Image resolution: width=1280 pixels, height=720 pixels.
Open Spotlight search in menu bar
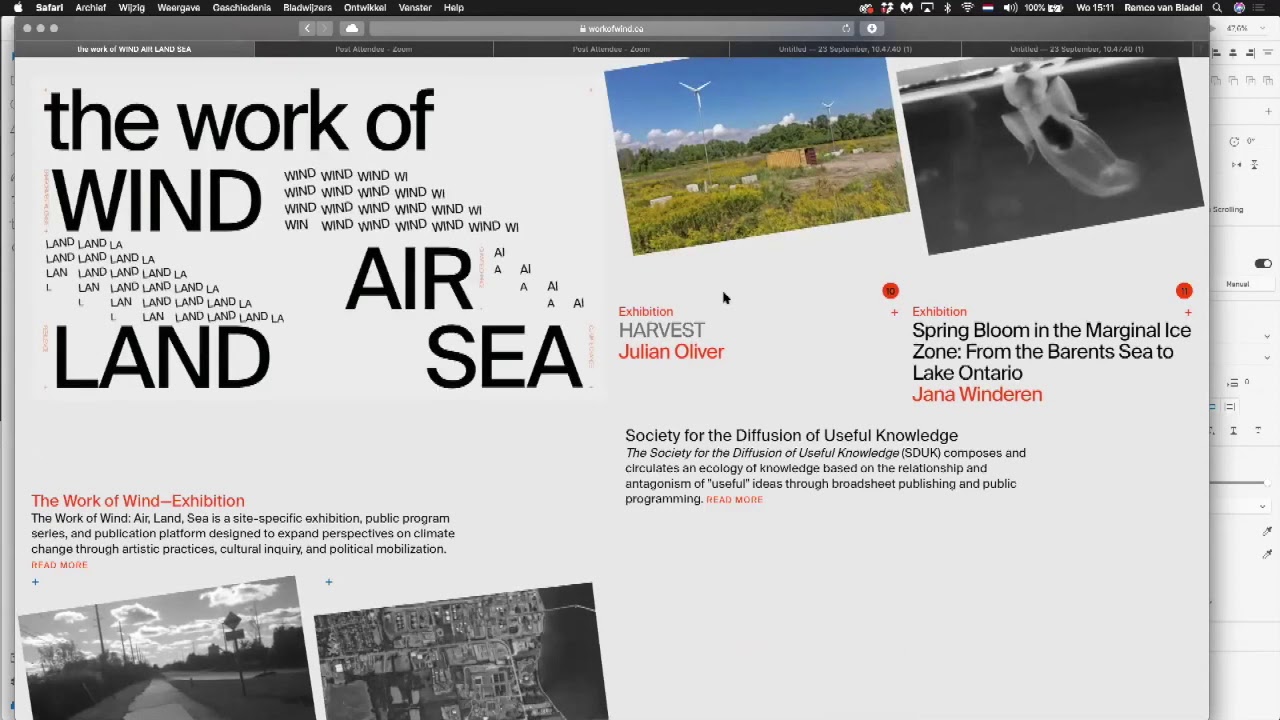(1217, 7)
